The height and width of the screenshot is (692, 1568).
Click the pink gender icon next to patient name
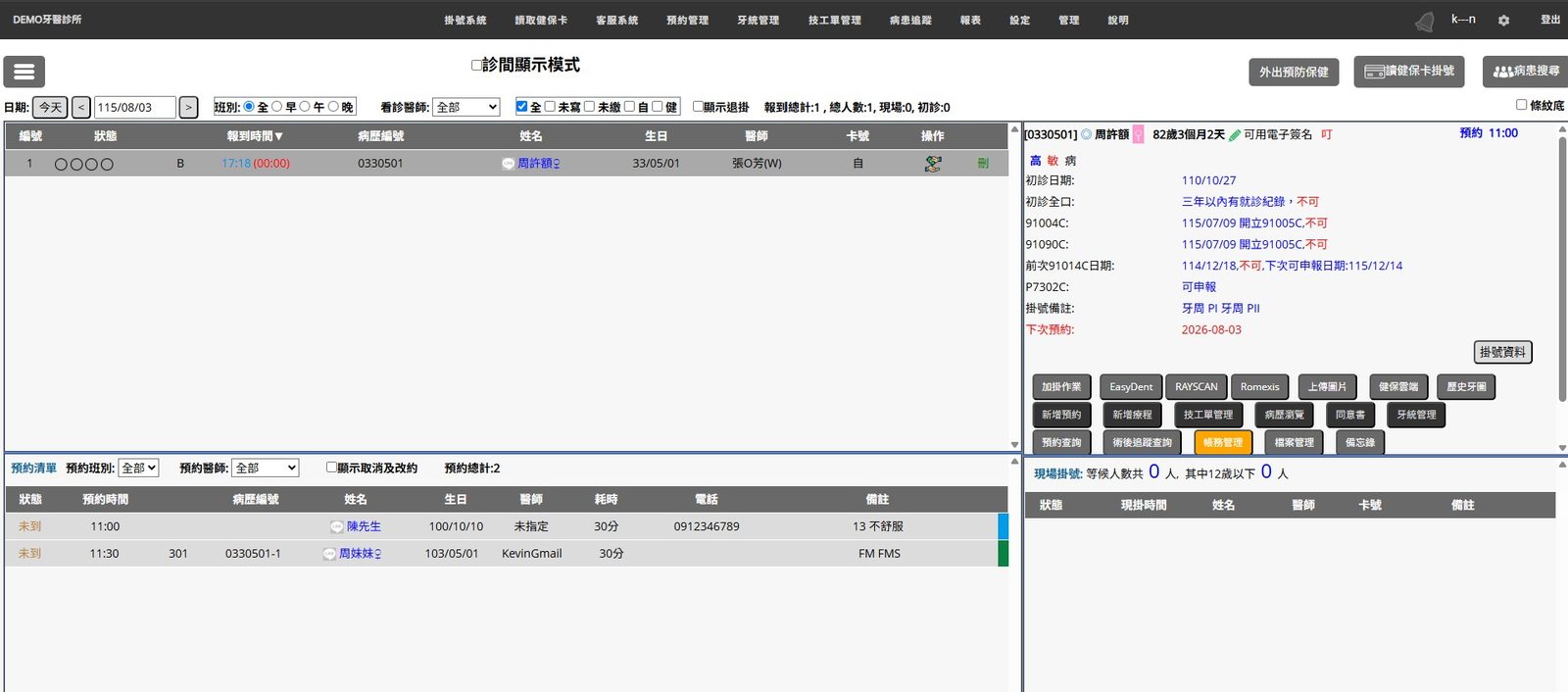(x=1138, y=134)
